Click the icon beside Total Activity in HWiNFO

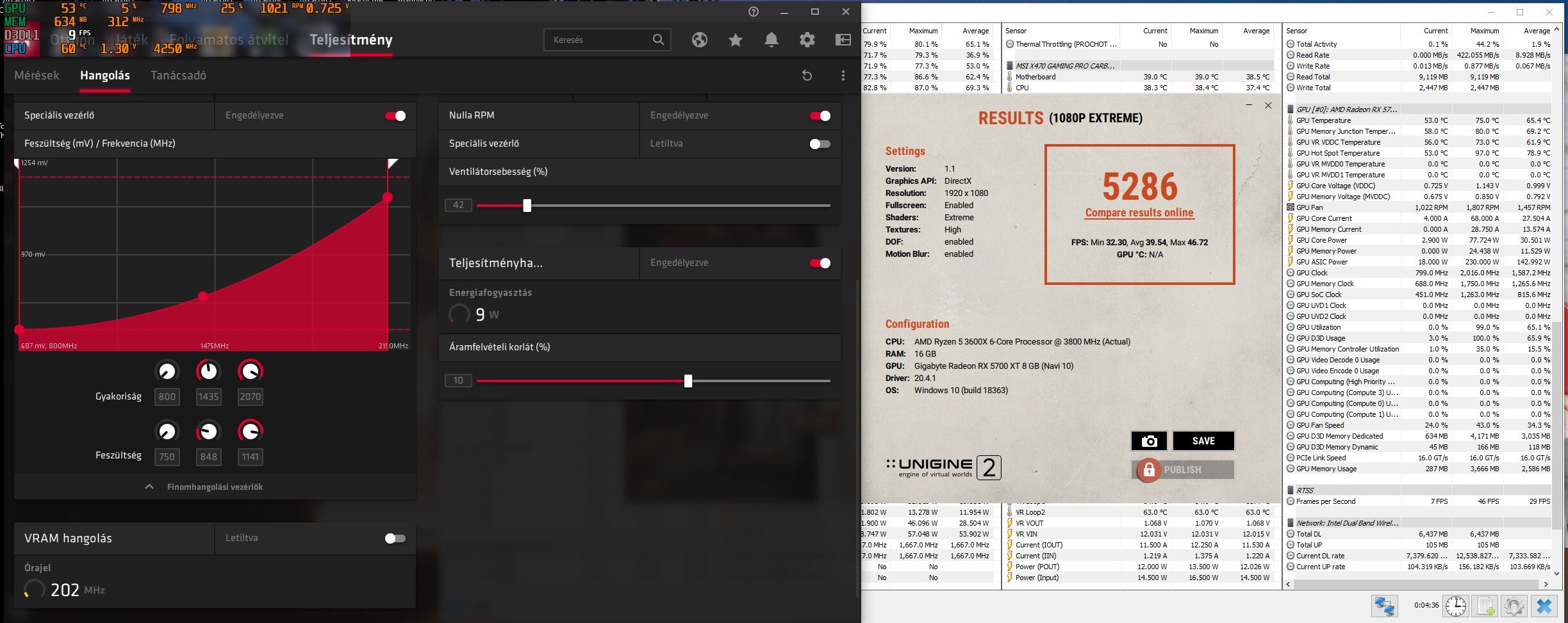pyautogui.click(x=1291, y=44)
